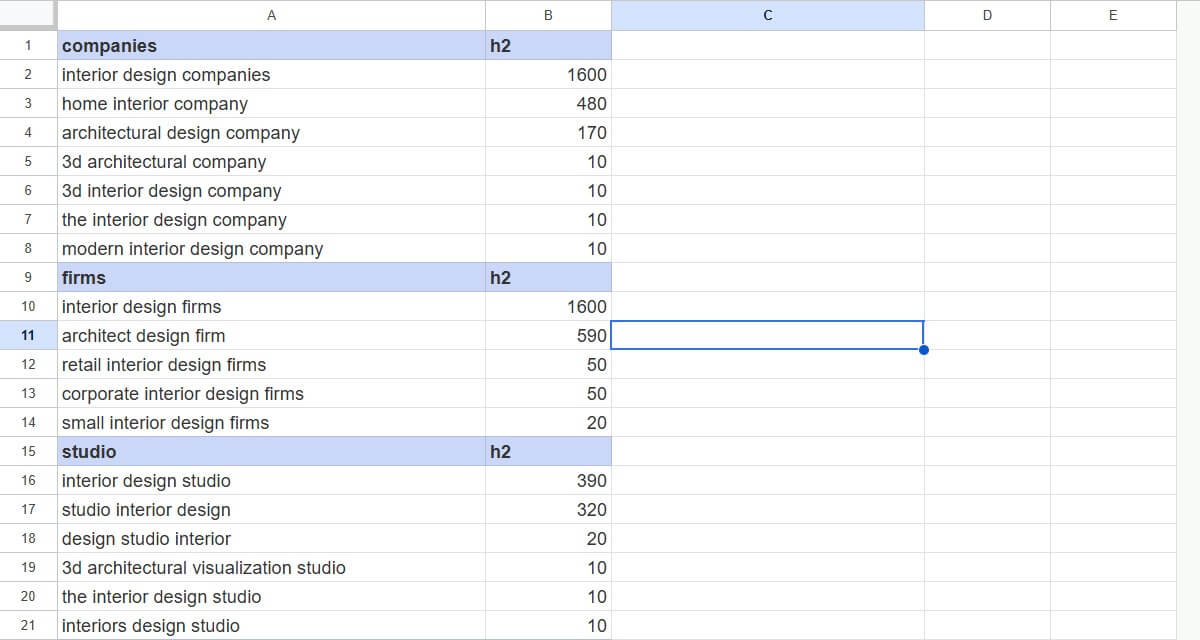Select column A header
Image resolution: width=1200 pixels, height=640 pixels.
point(271,15)
